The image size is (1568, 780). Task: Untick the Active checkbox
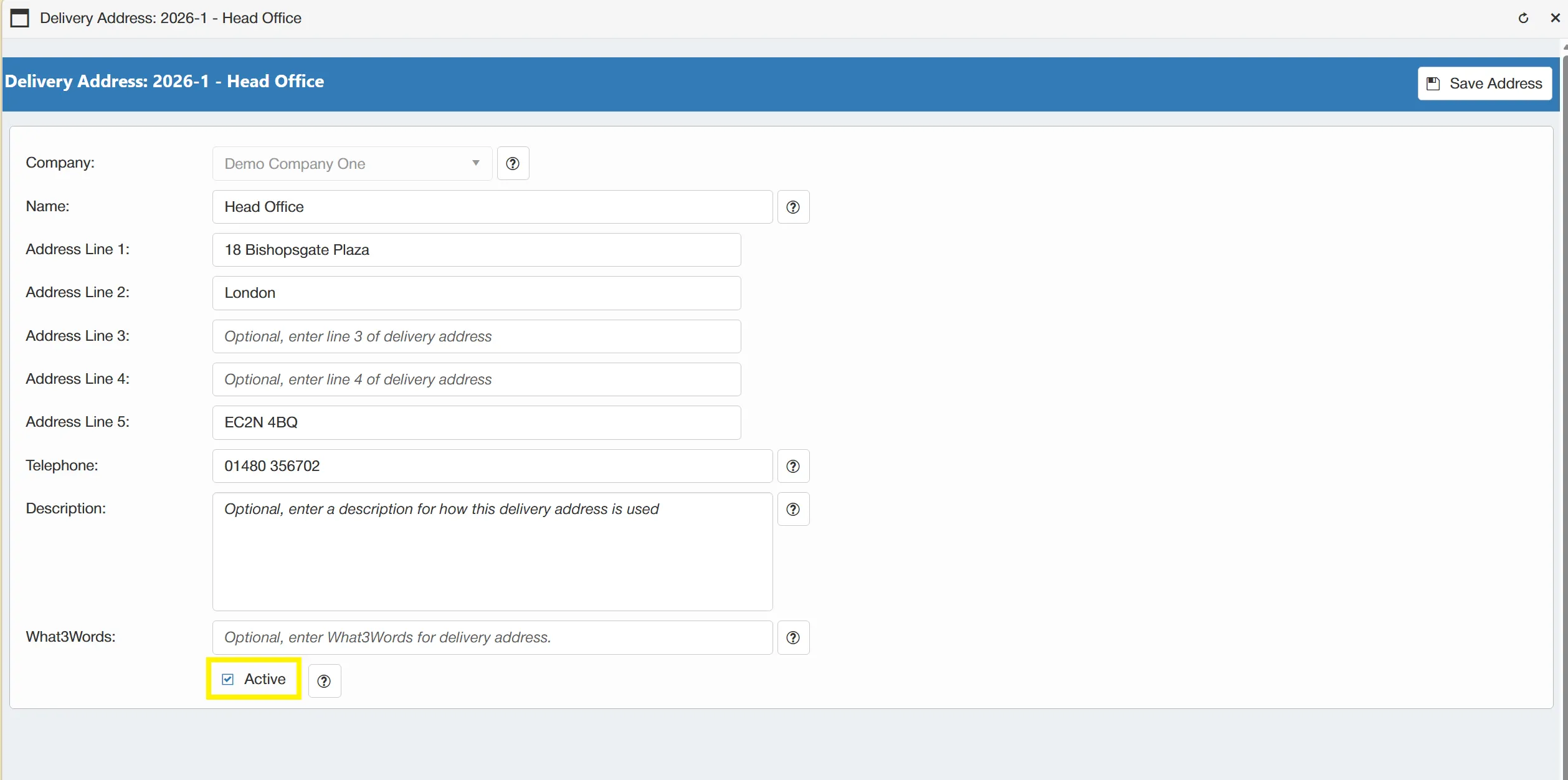(228, 679)
